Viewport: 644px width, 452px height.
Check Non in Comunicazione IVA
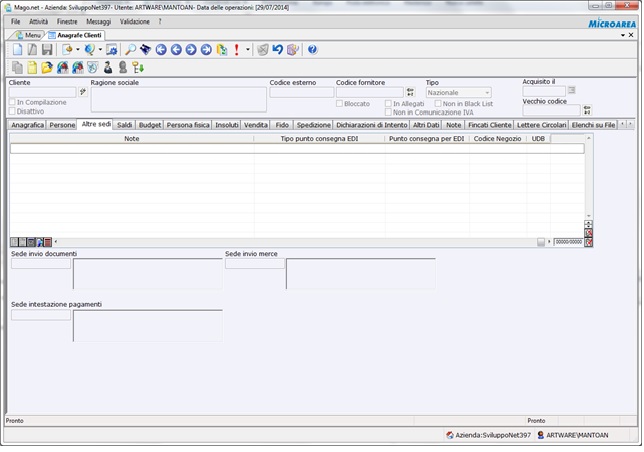pyautogui.click(x=389, y=113)
